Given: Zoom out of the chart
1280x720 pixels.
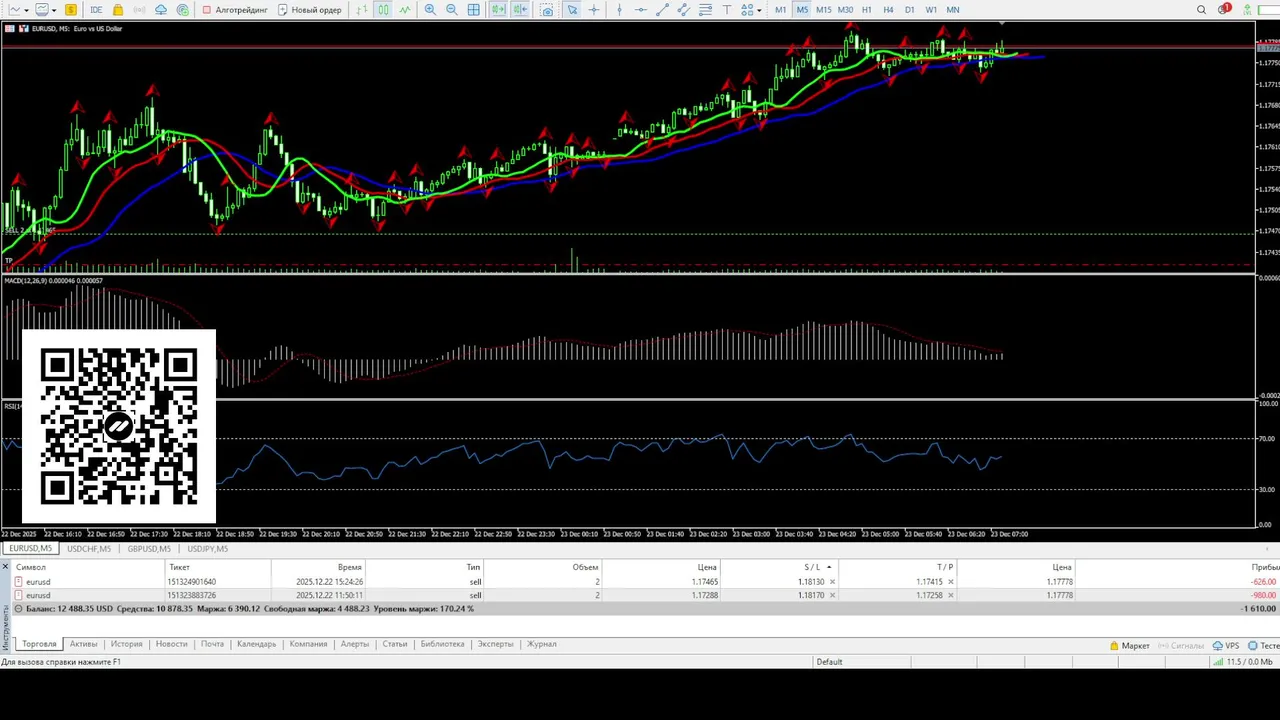Looking at the screenshot, I should (452, 10).
